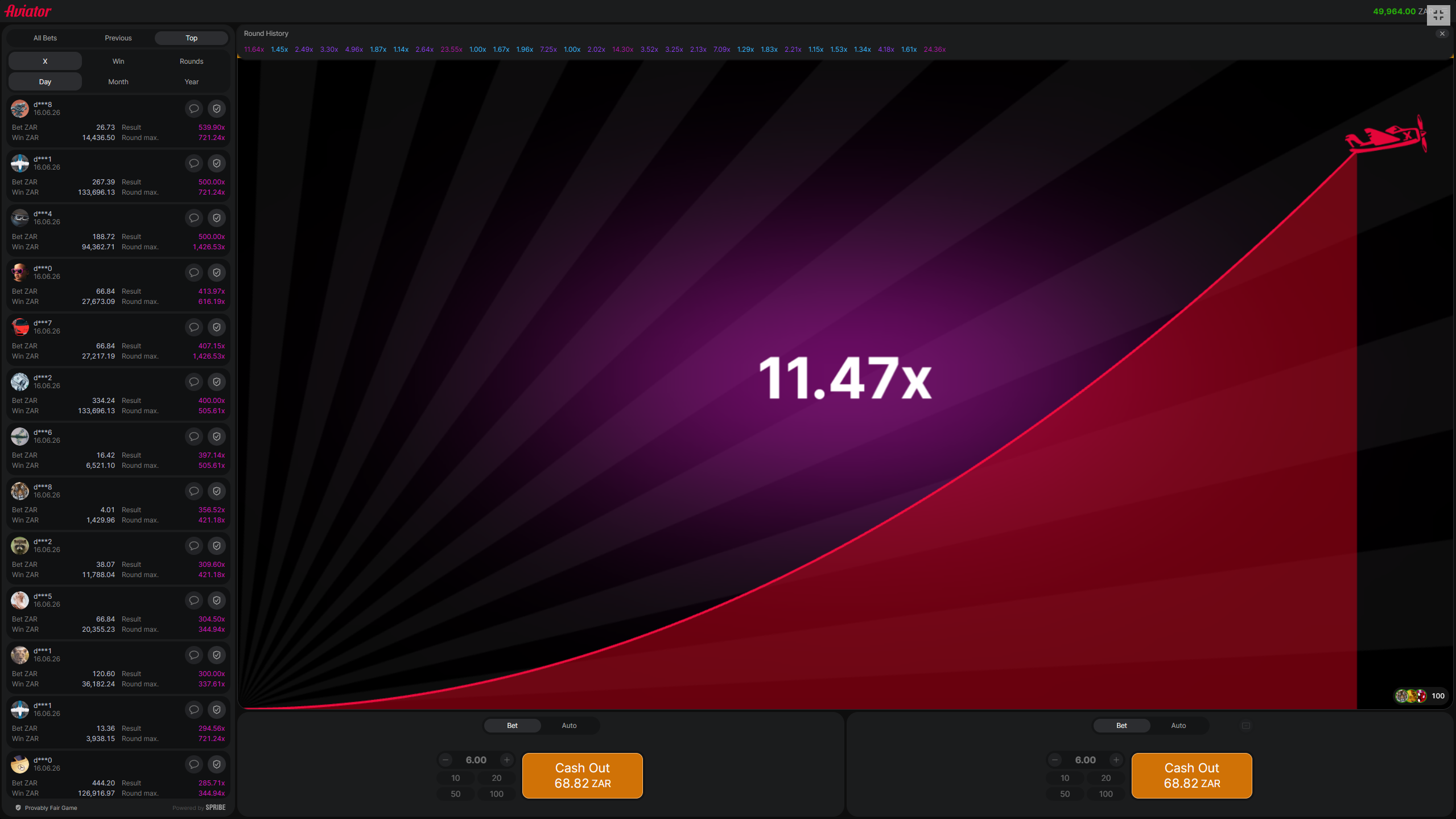The width and height of the screenshot is (1456, 819).
Task: Cash out left bet 68.82 ZAR
Action: (583, 776)
